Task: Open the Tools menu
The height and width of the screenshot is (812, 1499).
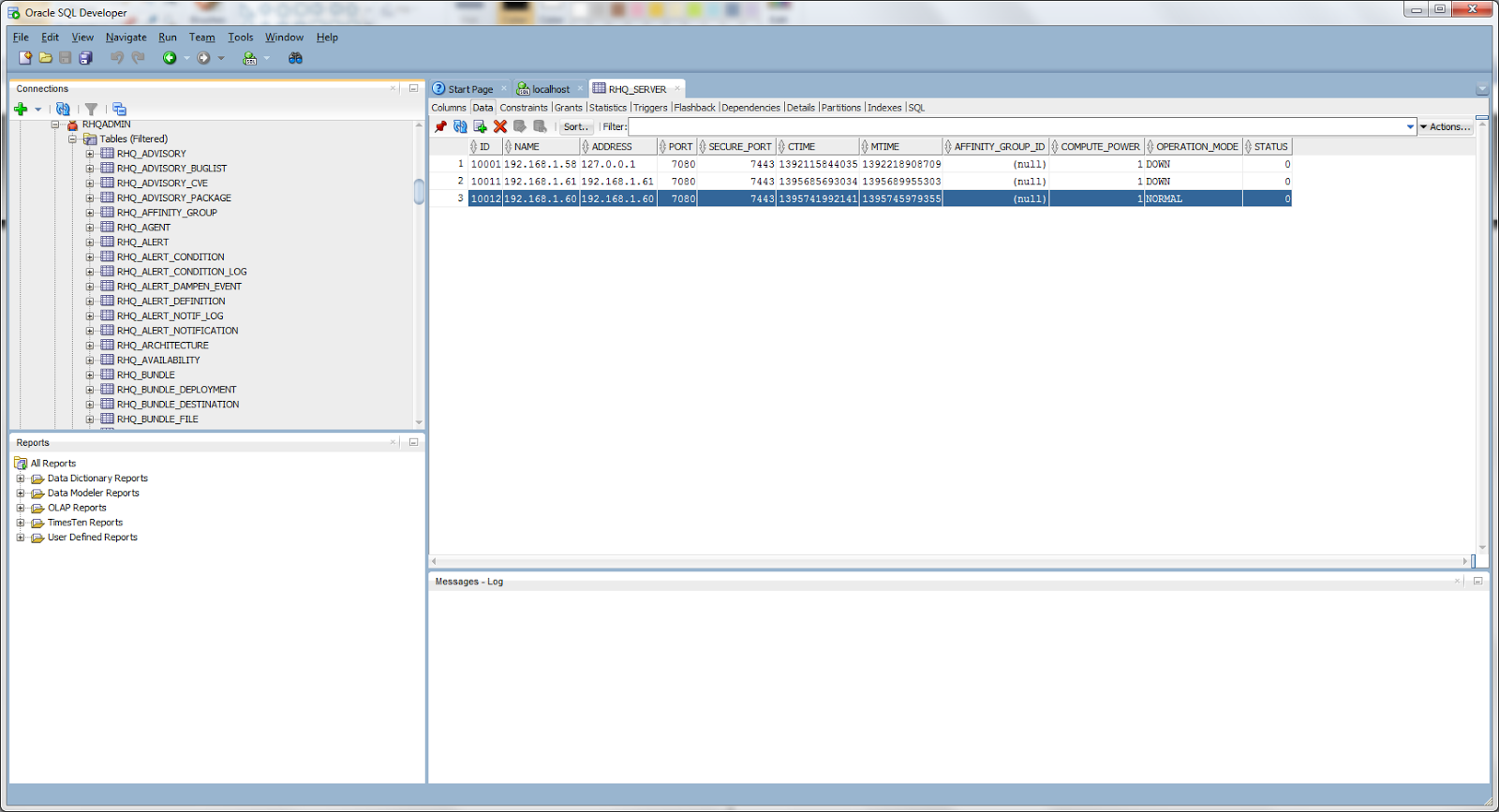Action: [x=241, y=37]
